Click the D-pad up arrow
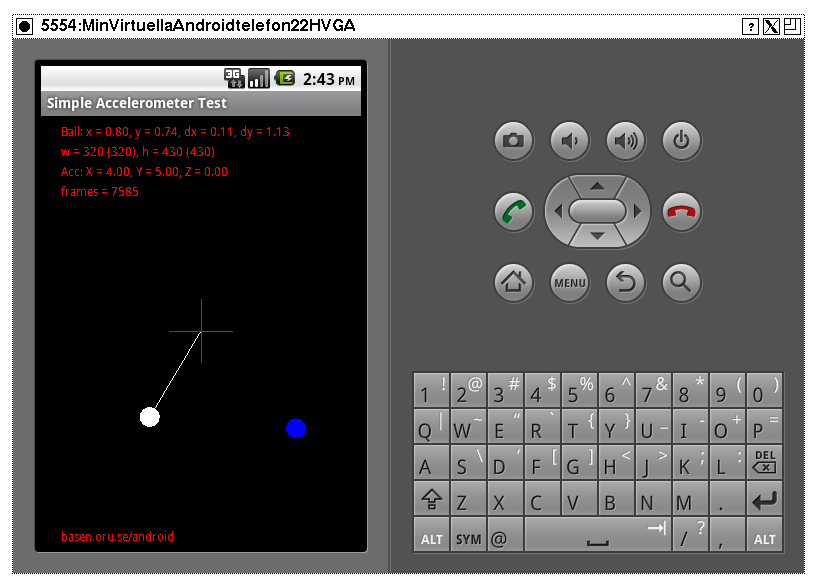This screenshot has width=816, height=587. (x=597, y=186)
